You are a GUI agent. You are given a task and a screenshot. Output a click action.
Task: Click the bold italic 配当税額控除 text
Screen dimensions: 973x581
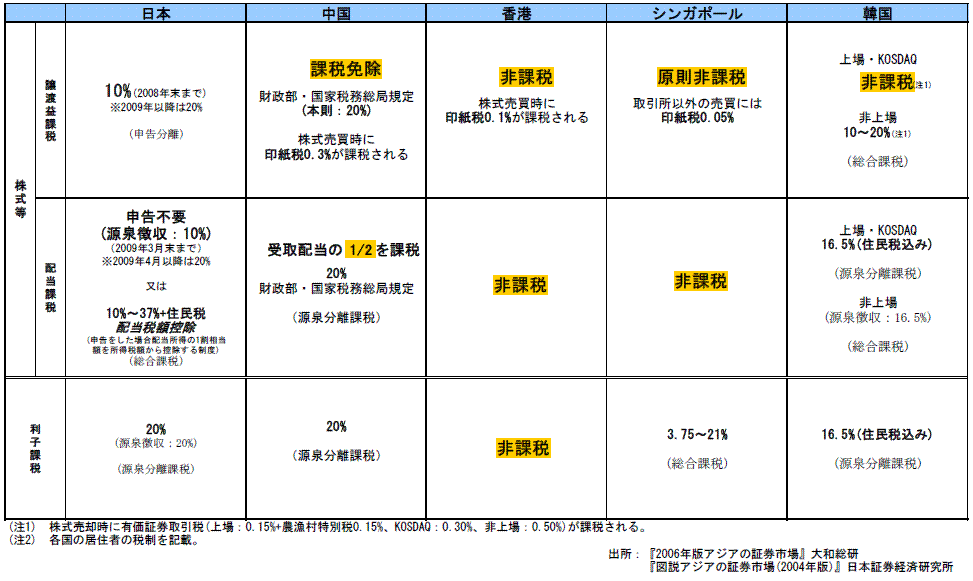155,327
